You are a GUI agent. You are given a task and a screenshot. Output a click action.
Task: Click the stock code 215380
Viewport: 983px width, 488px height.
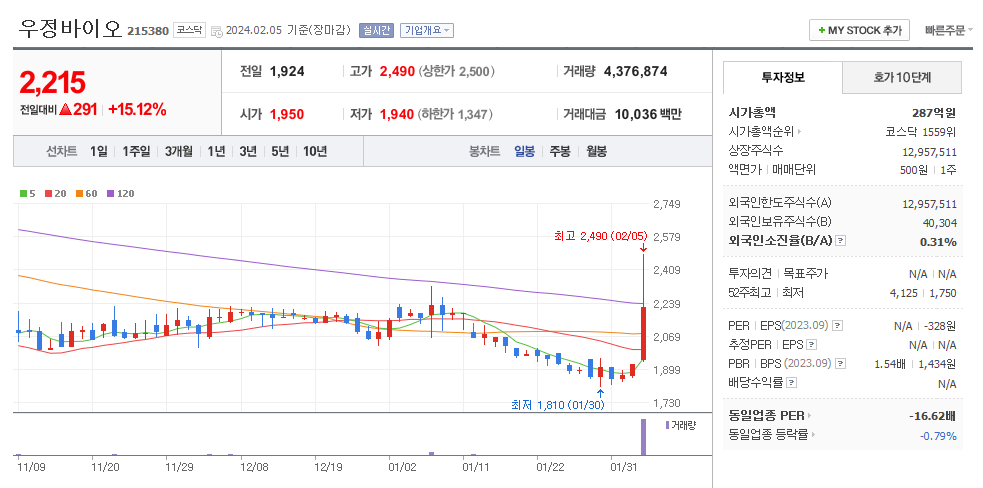[x=148, y=30]
